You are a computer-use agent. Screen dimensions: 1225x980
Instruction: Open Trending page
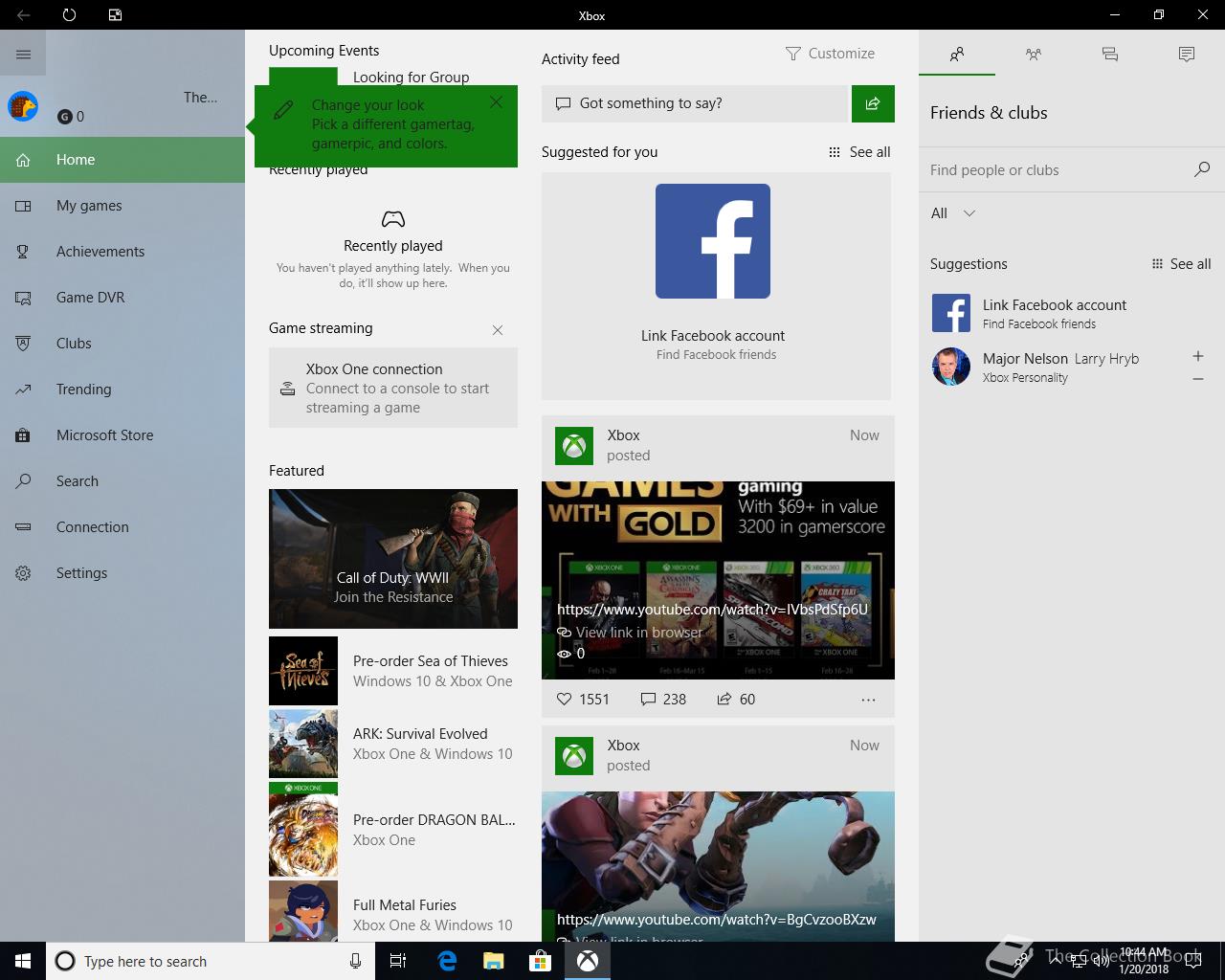point(122,390)
